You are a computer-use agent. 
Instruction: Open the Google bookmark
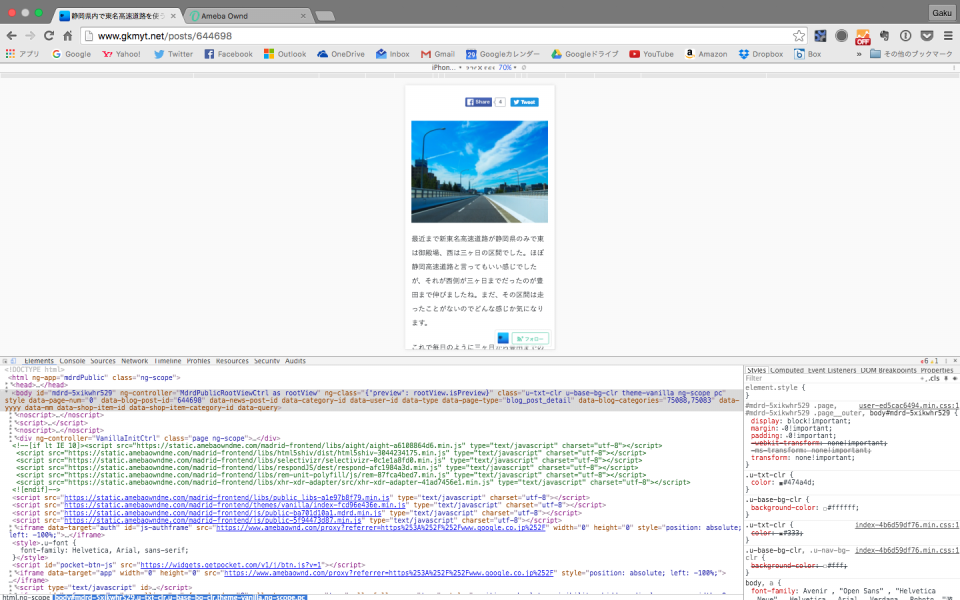(72, 54)
